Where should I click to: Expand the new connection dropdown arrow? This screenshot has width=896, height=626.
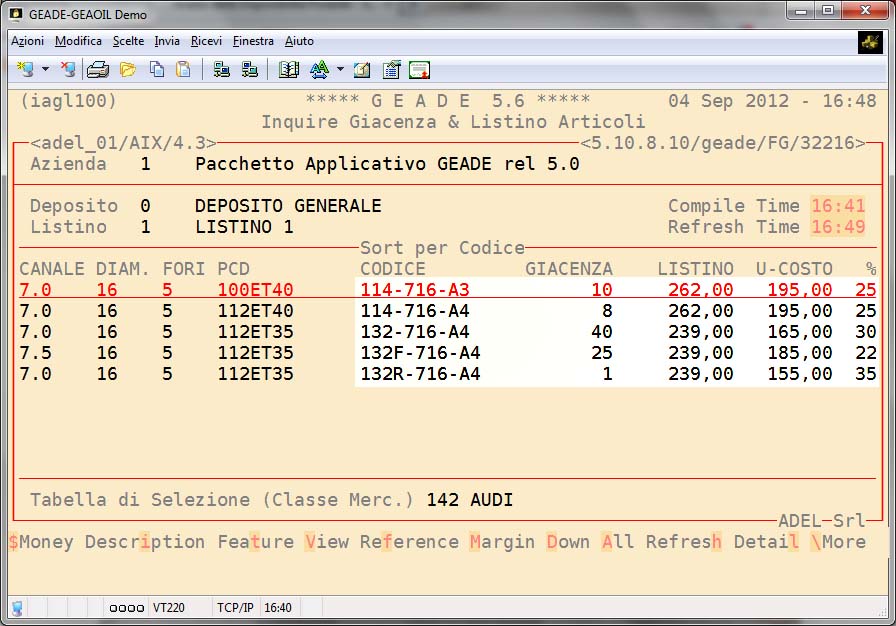coord(45,69)
